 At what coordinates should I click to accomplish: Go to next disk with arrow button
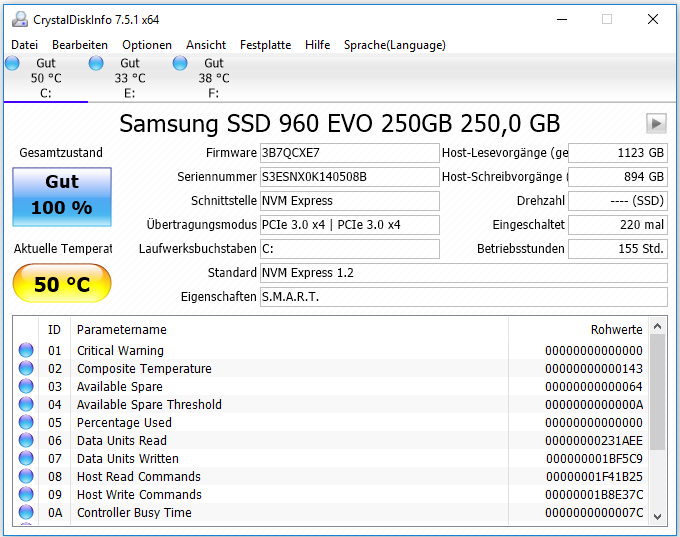pyautogui.click(x=656, y=124)
